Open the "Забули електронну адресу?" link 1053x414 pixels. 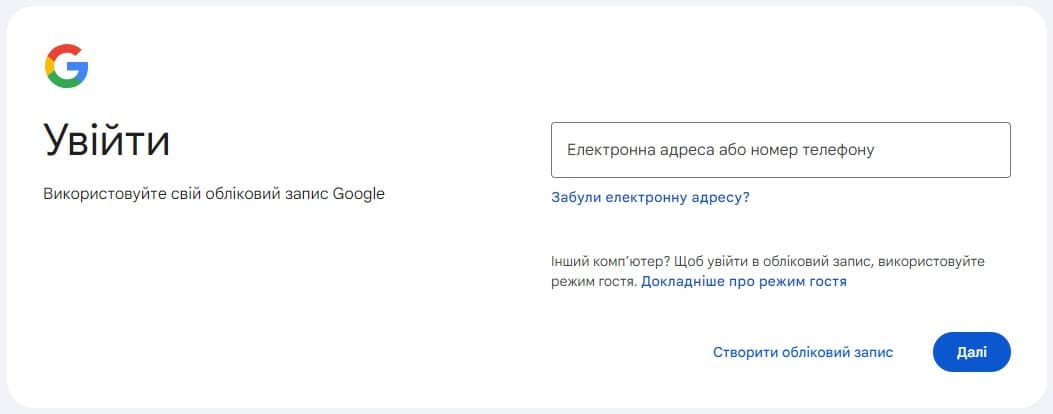coord(650,198)
